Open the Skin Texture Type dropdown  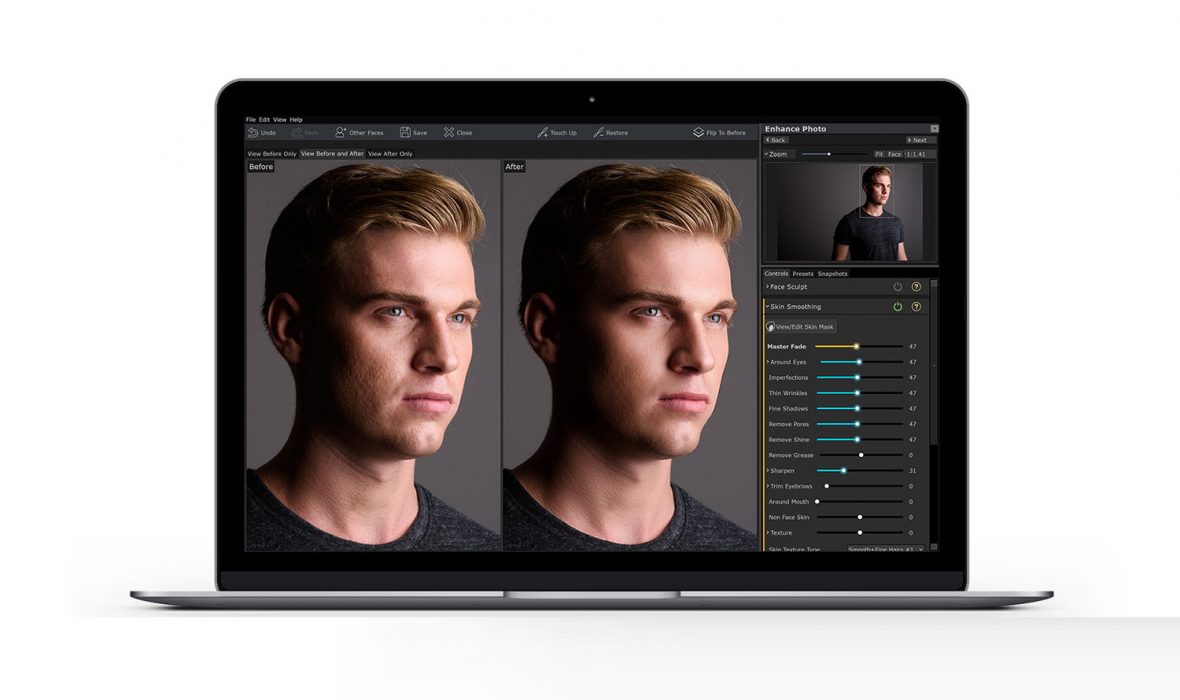(x=883, y=548)
